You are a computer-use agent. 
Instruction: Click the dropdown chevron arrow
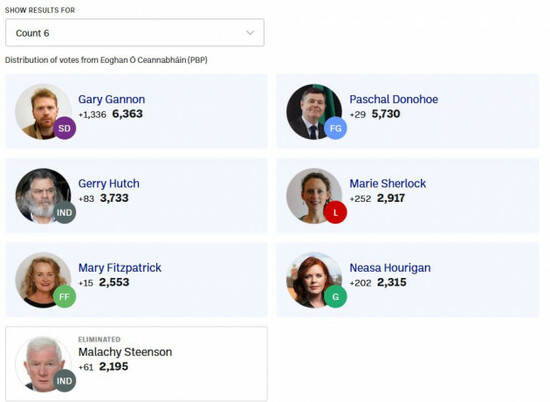[x=250, y=33]
